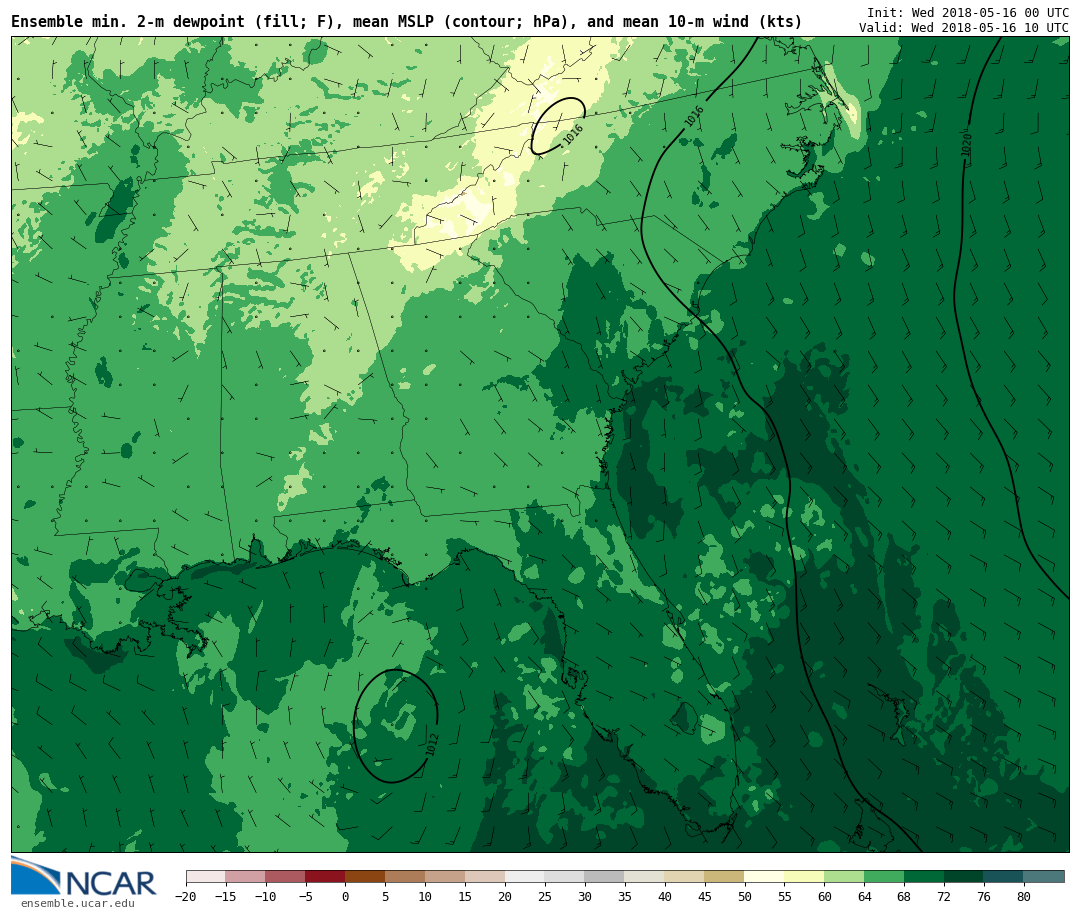Screen dimensions: 1080x915
Task: Choose the pale yellow swatch between 50 and 55
Action: (764, 877)
